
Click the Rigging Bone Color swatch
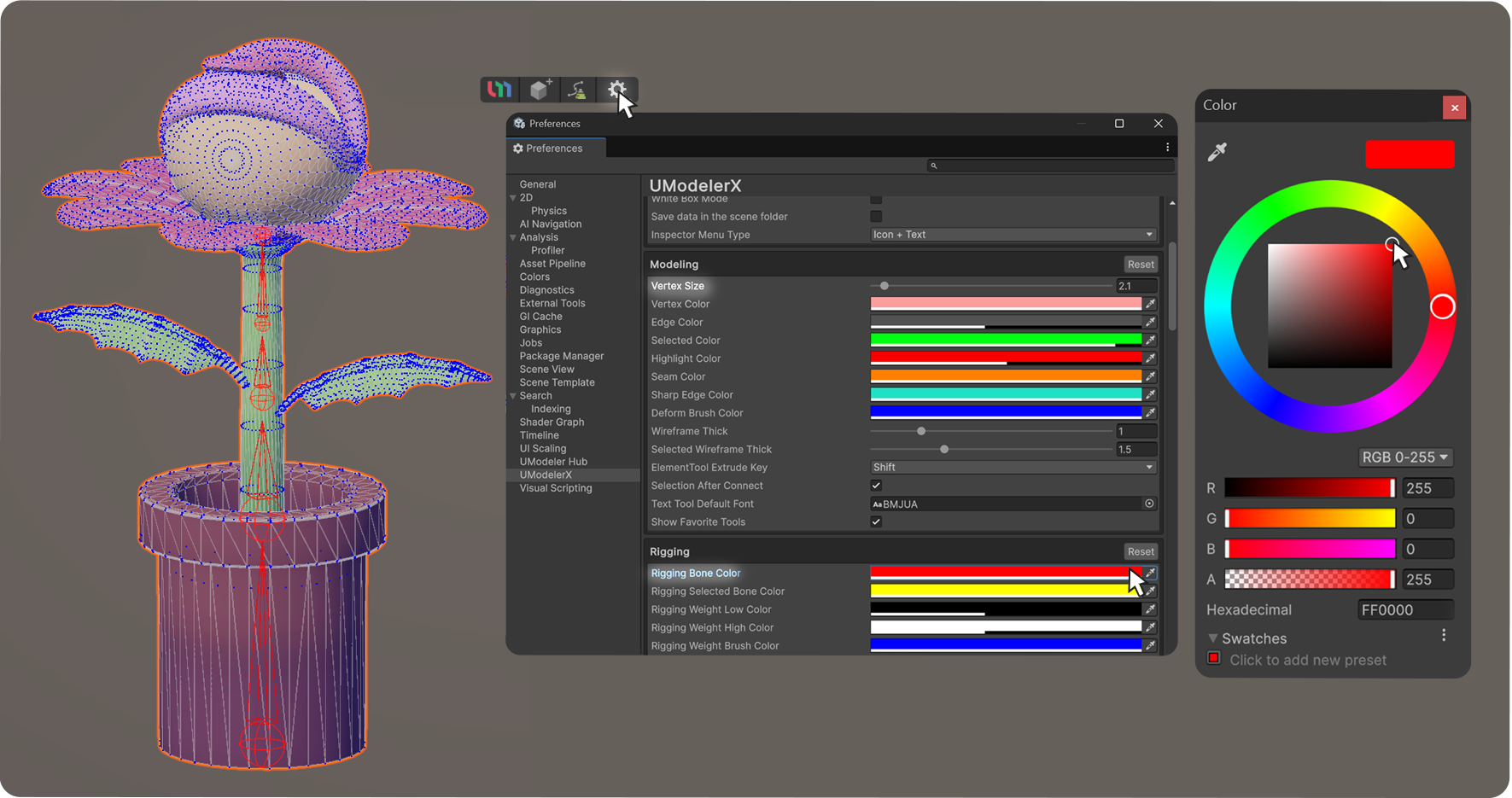coord(1006,573)
